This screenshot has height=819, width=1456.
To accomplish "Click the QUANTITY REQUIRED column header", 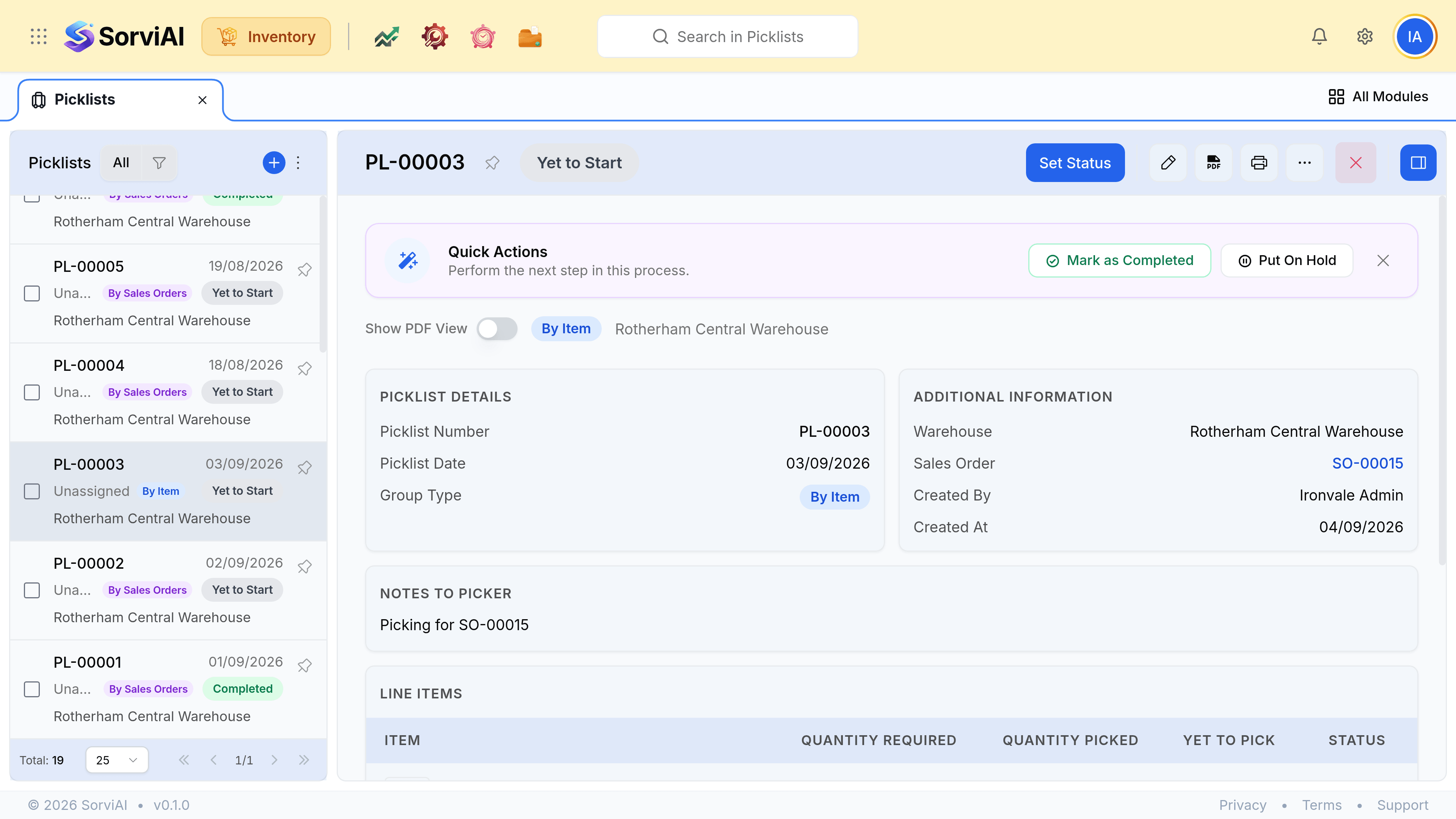I will [x=879, y=740].
